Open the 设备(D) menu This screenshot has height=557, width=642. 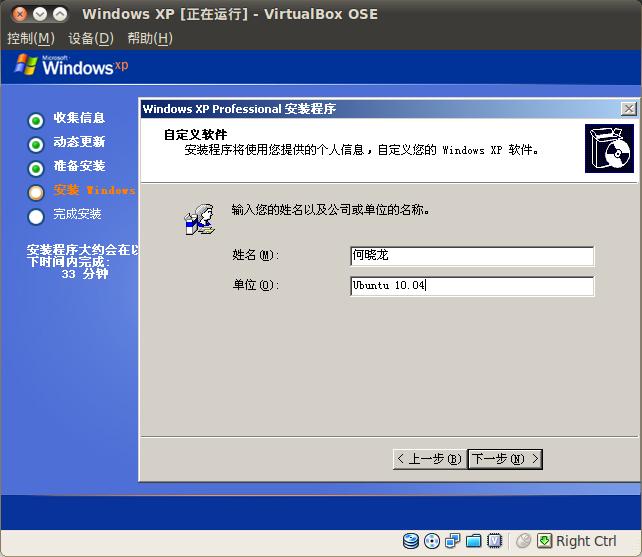(x=91, y=38)
